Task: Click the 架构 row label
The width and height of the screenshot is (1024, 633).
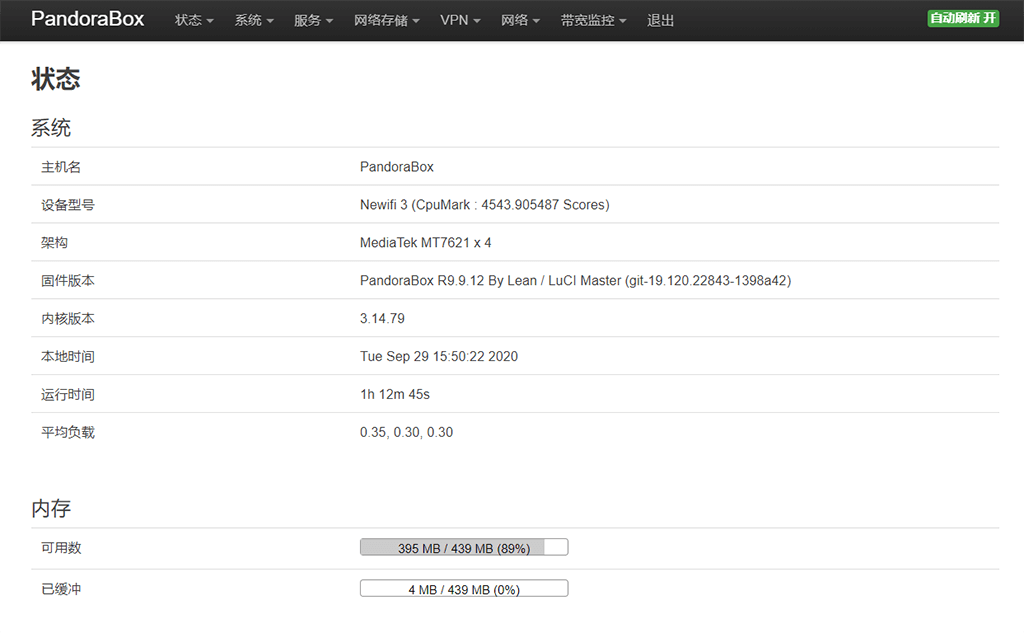Action: [x=54, y=242]
